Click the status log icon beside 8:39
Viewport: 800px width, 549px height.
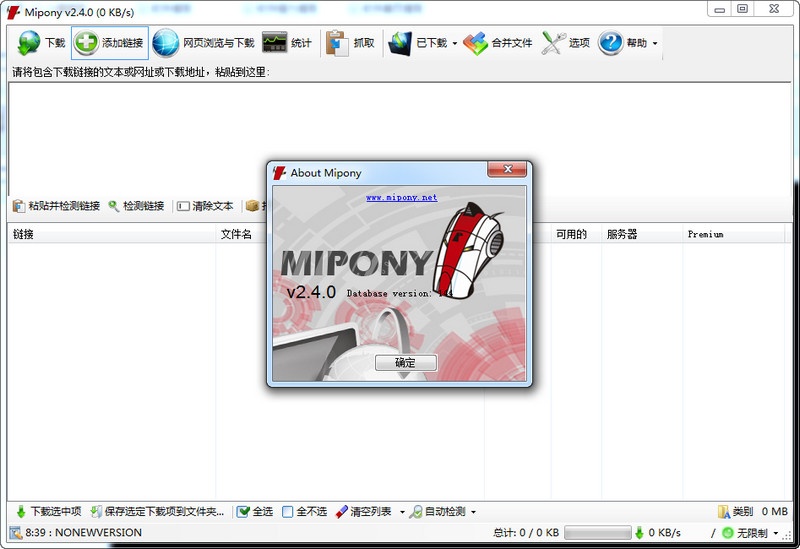(16, 533)
